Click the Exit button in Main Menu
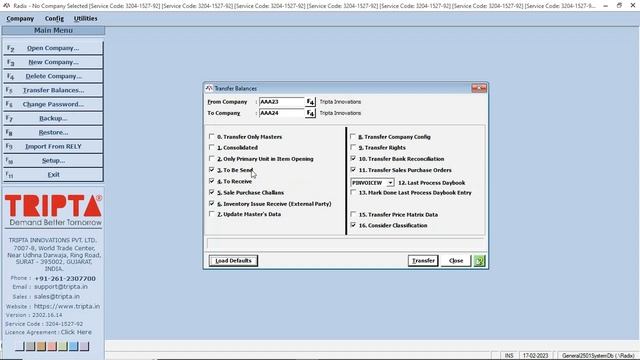This screenshot has width=640, height=360. tap(53, 175)
